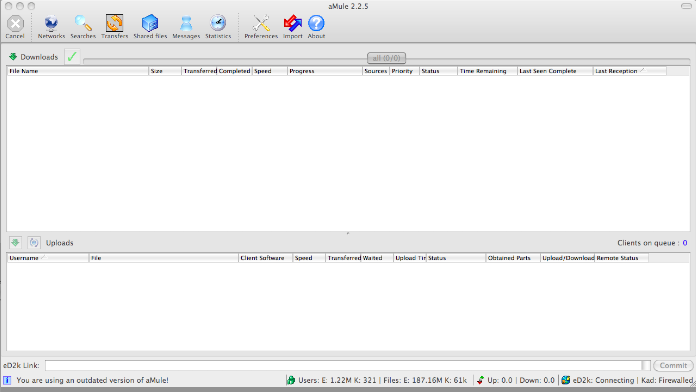Click the green checkmark clear-completed button
Image resolution: width=700 pixels, height=392 pixels.
coord(72,57)
